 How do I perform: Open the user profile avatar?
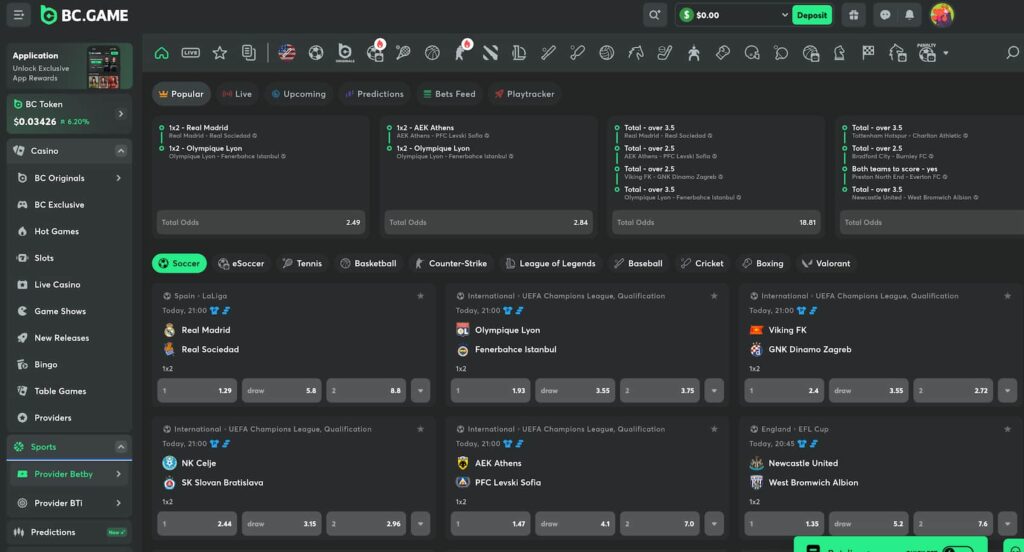click(942, 15)
